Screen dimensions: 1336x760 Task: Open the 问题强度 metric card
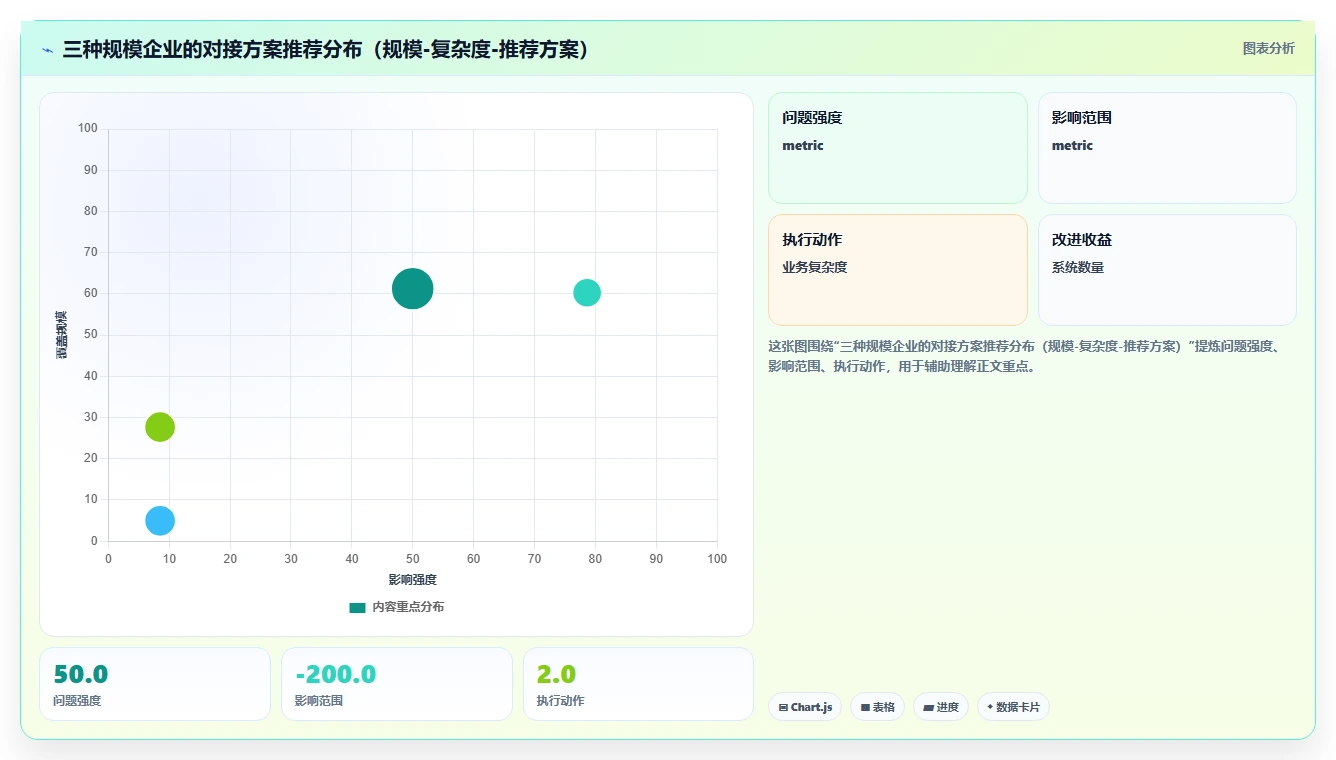coord(897,148)
